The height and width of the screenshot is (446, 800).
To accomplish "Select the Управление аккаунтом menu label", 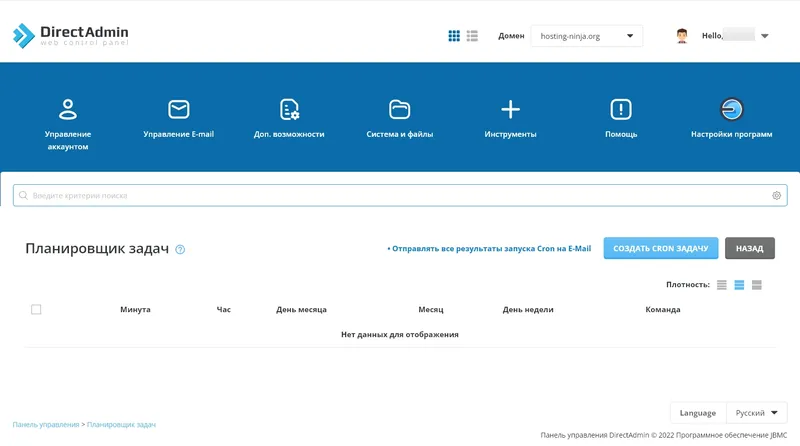I will [x=68, y=140].
